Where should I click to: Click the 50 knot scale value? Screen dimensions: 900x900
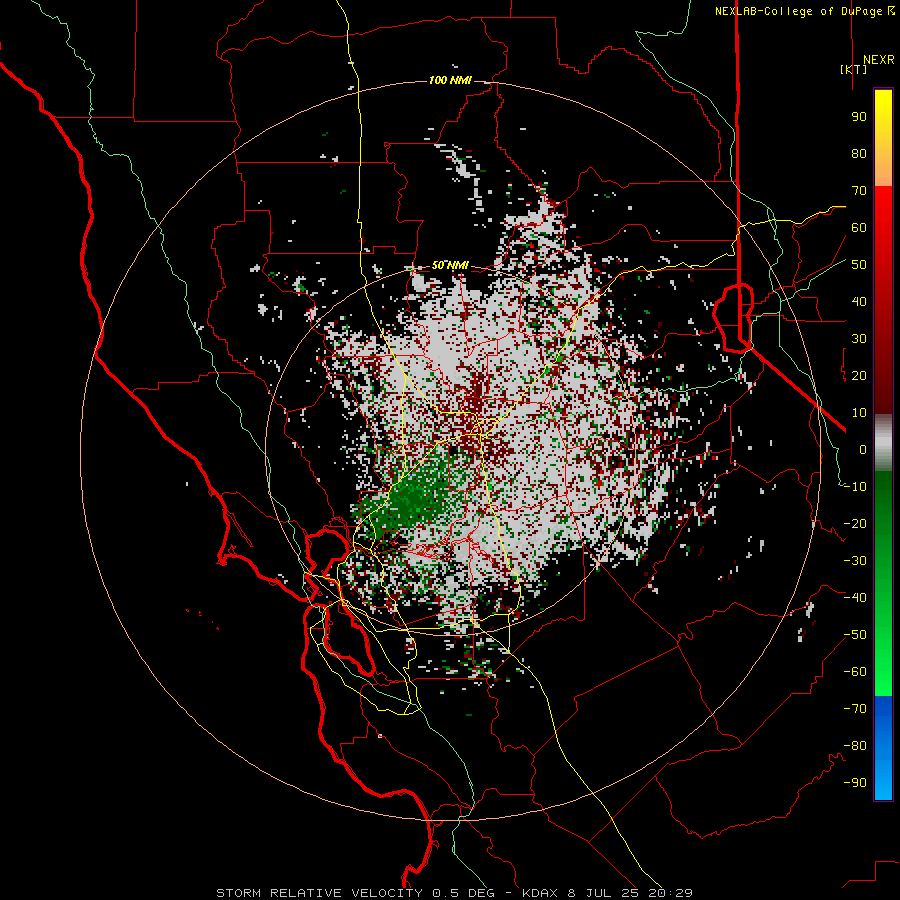(859, 265)
